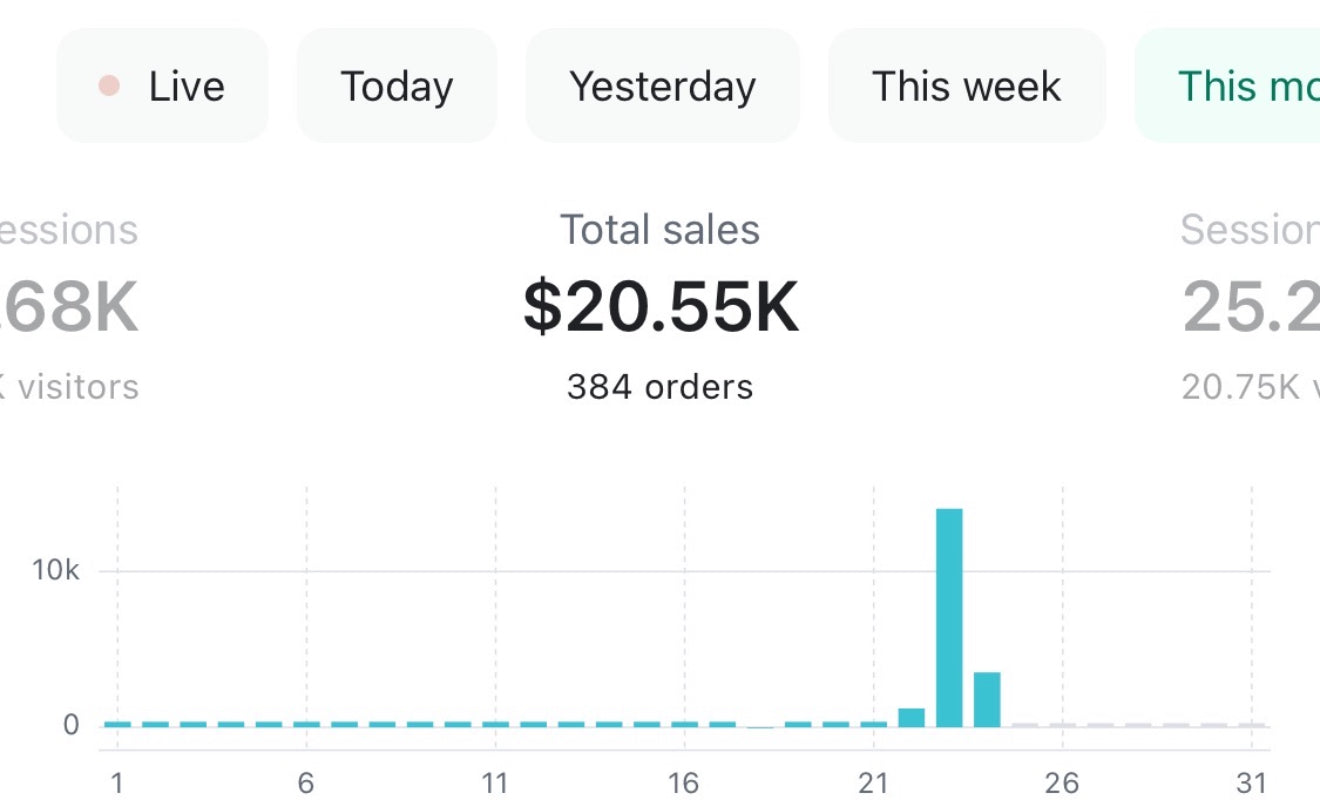Click the day 31 x-axis label
The height and width of the screenshot is (810, 1320).
pyautogui.click(x=1251, y=783)
